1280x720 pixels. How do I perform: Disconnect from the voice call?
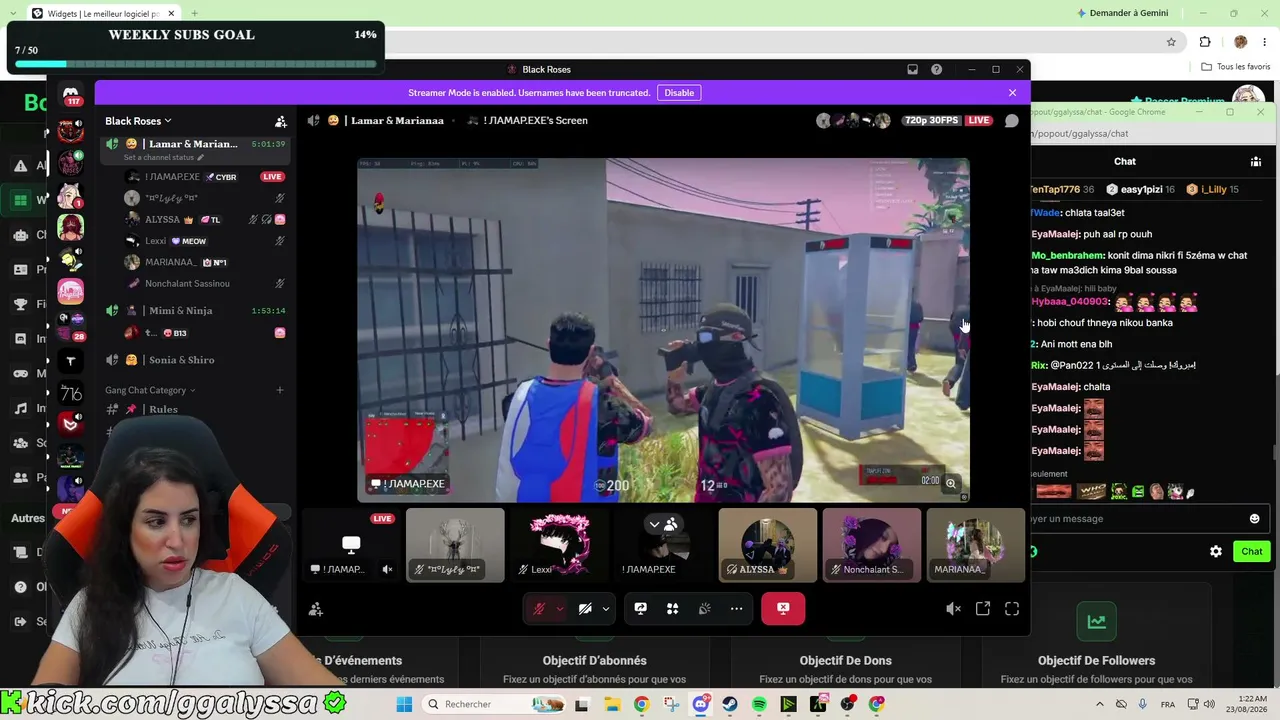tap(783, 608)
